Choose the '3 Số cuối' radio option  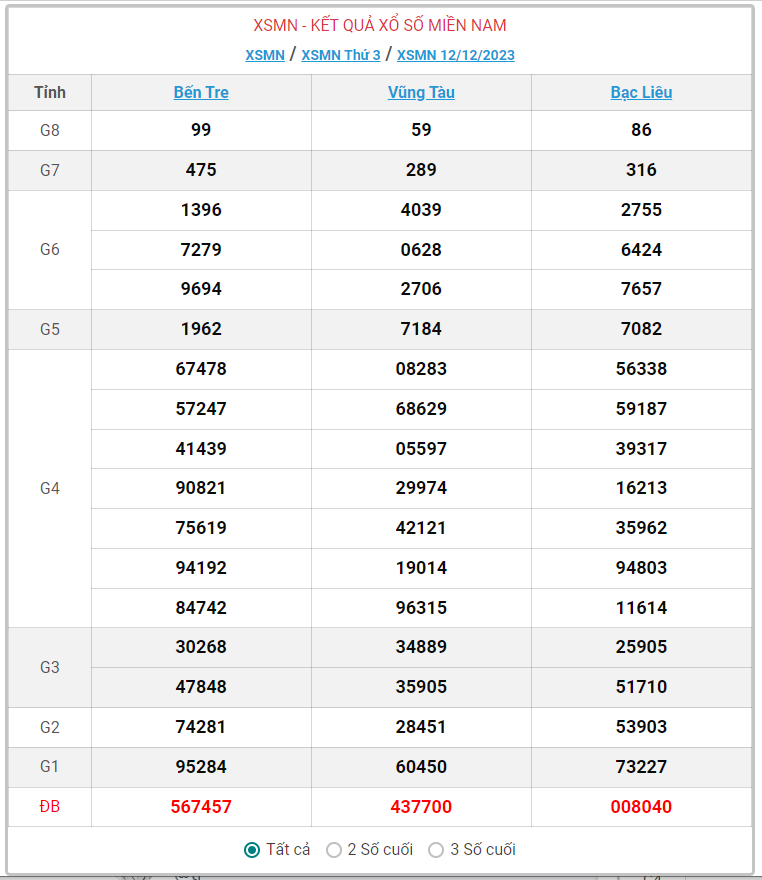(x=436, y=850)
